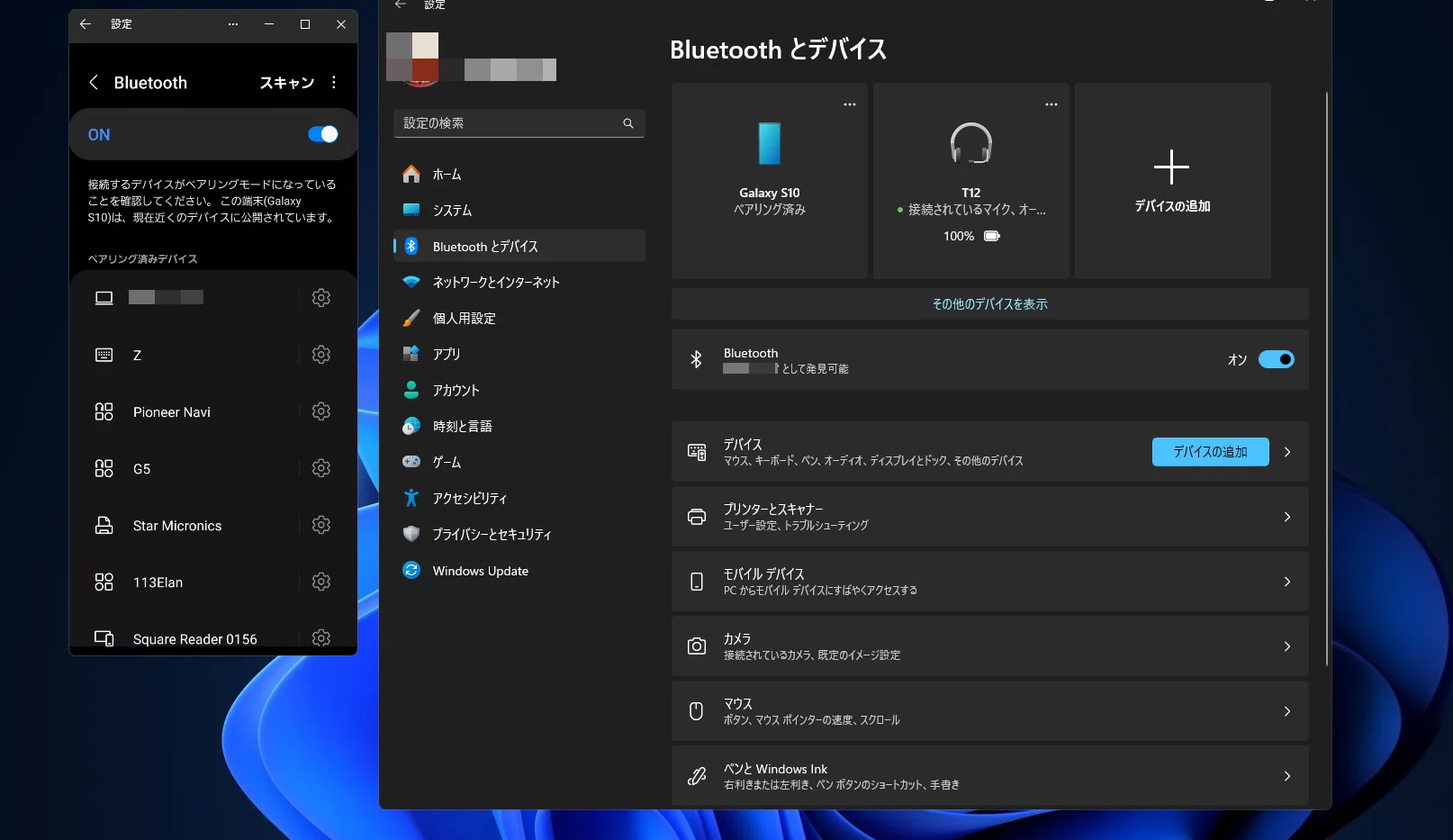Click battery icon next to 100% on T12
The width and height of the screenshot is (1453, 840).
click(992, 236)
